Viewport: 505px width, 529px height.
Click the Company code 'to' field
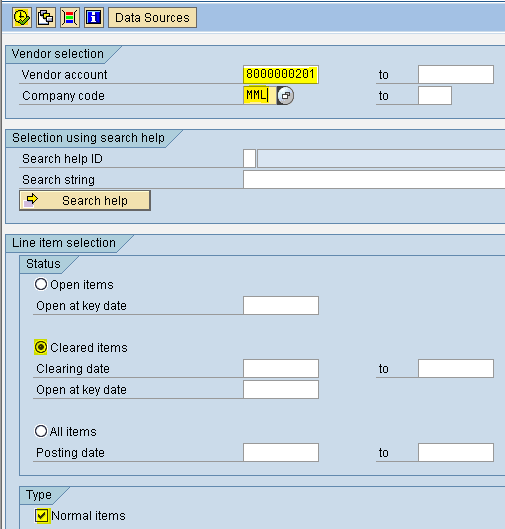[x=435, y=95]
